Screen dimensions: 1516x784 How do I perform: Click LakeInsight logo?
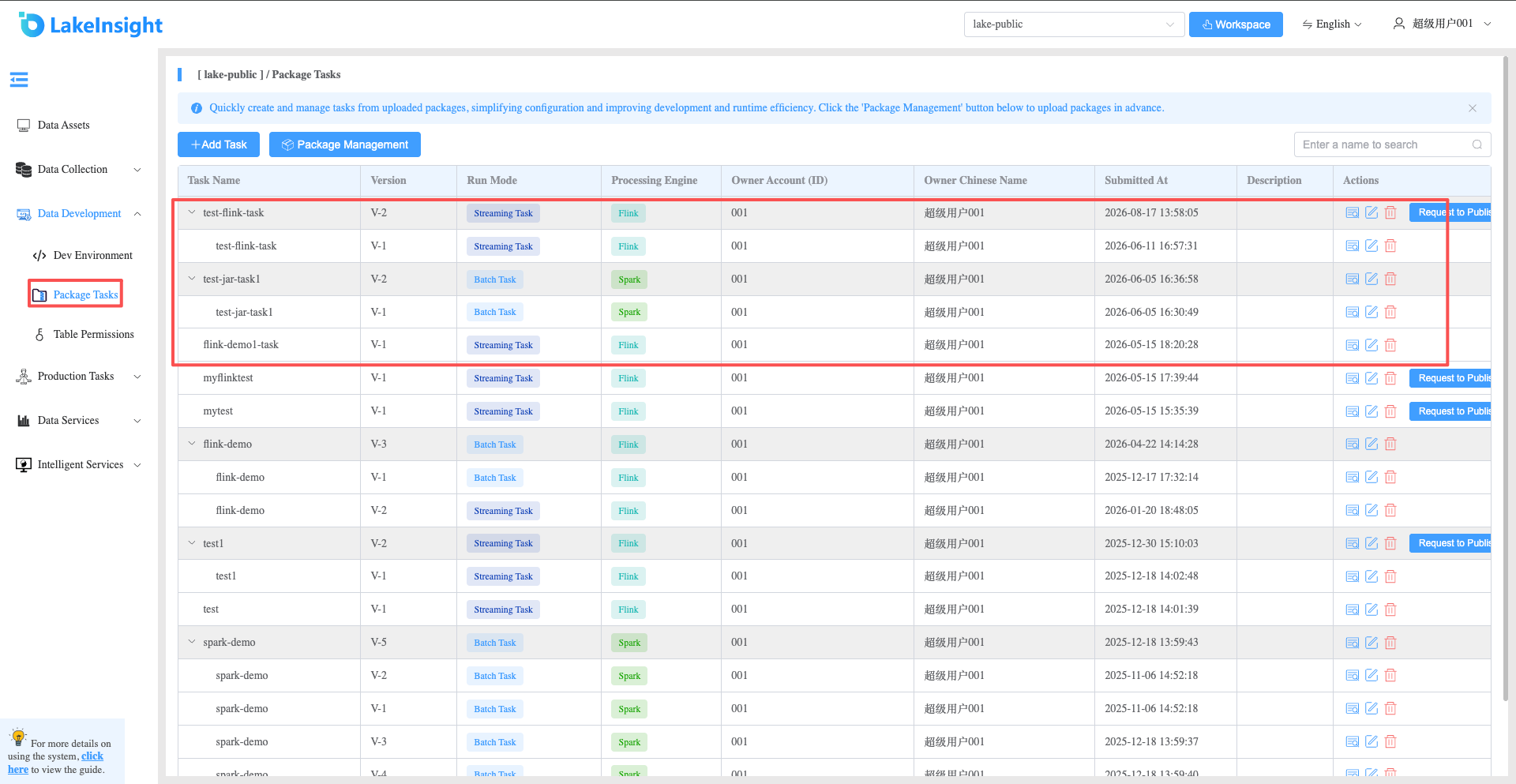tap(90, 25)
